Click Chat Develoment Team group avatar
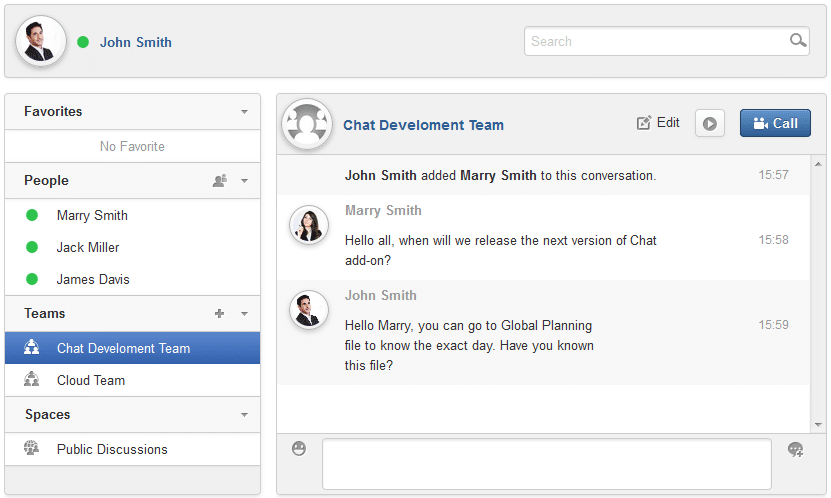The height and width of the screenshot is (498, 831). [307, 124]
